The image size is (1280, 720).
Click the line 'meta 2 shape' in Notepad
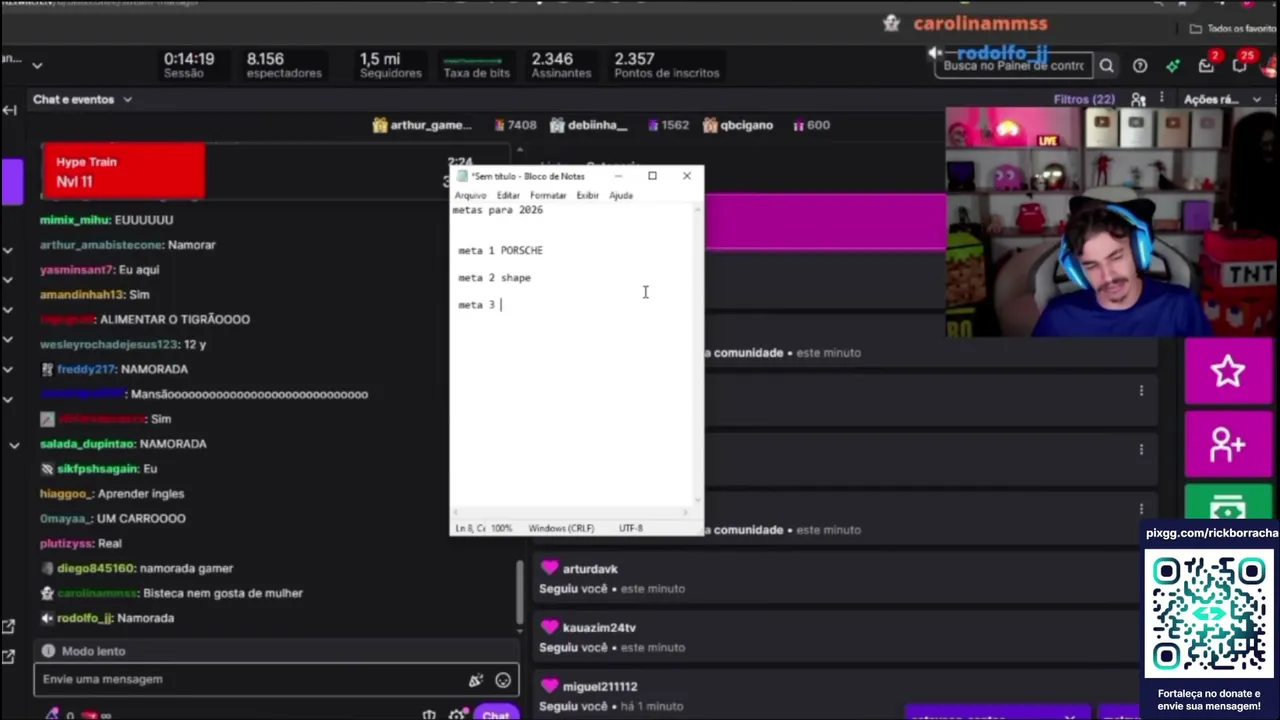(x=495, y=277)
